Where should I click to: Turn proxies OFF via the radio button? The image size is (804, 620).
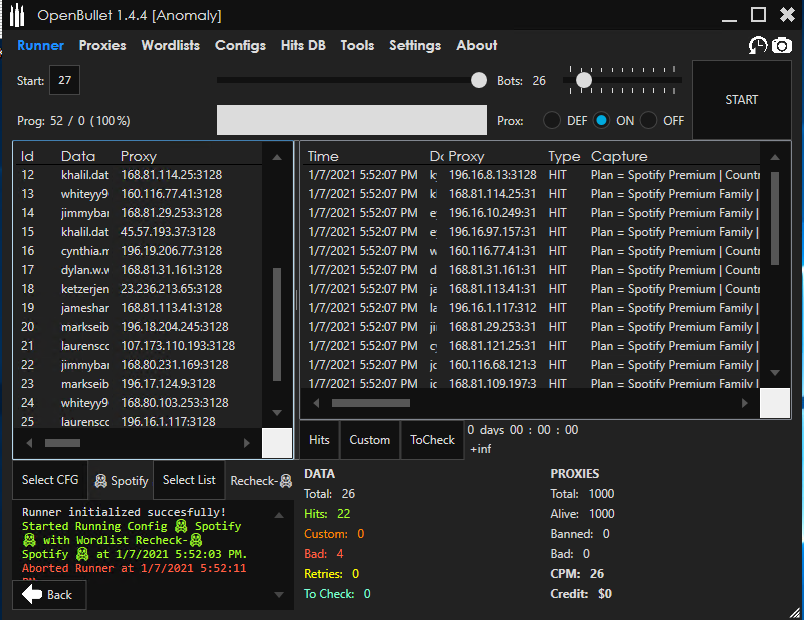click(x=648, y=119)
